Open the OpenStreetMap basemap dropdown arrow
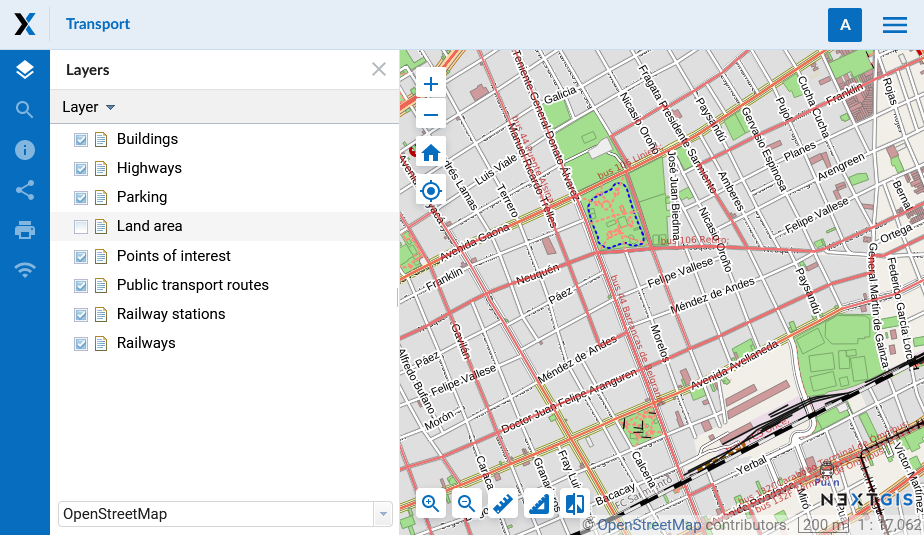This screenshot has width=924, height=535. click(x=383, y=514)
